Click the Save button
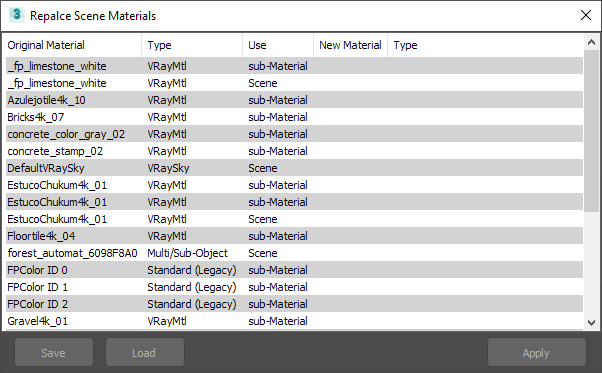Image resolution: width=602 pixels, height=373 pixels. pyautogui.click(x=54, y=352)
